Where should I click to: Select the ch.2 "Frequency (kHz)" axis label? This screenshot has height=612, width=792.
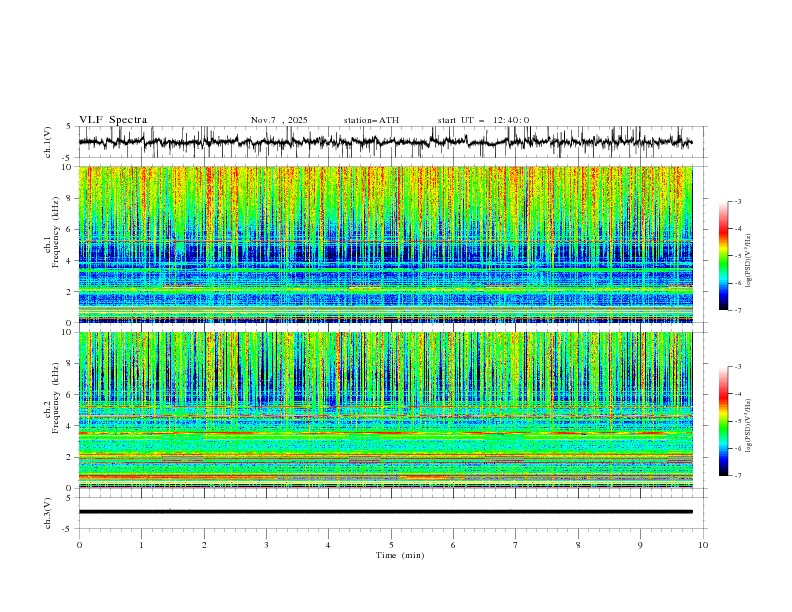point(55,398)
